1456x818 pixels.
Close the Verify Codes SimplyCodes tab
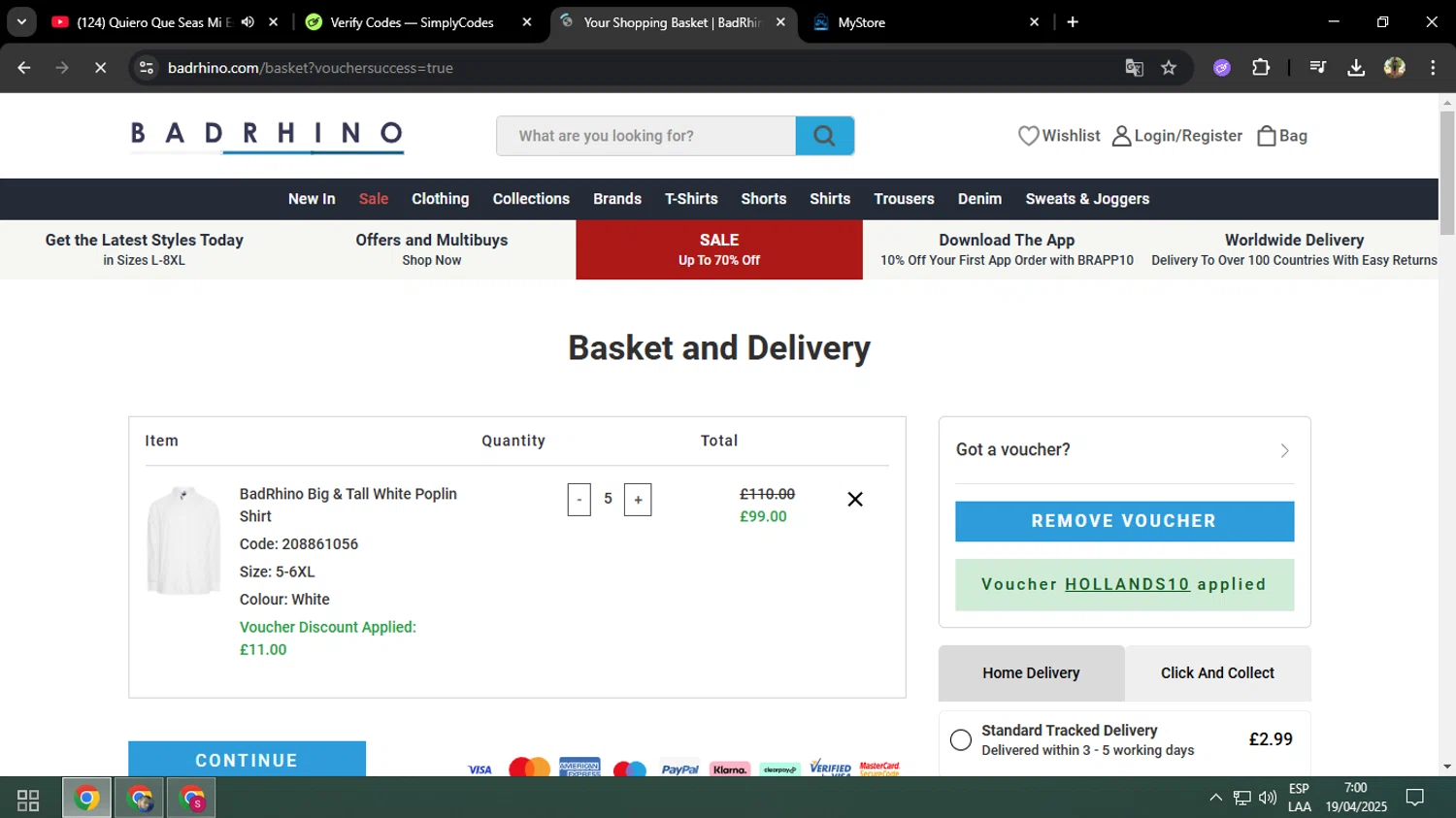click(x=527, y=22)
